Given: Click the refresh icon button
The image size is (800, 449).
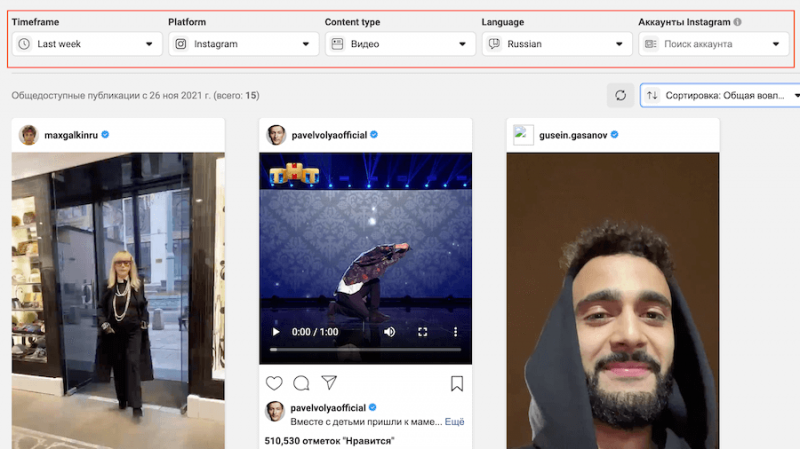Looking at the screenshot, I should click(620, 95).
